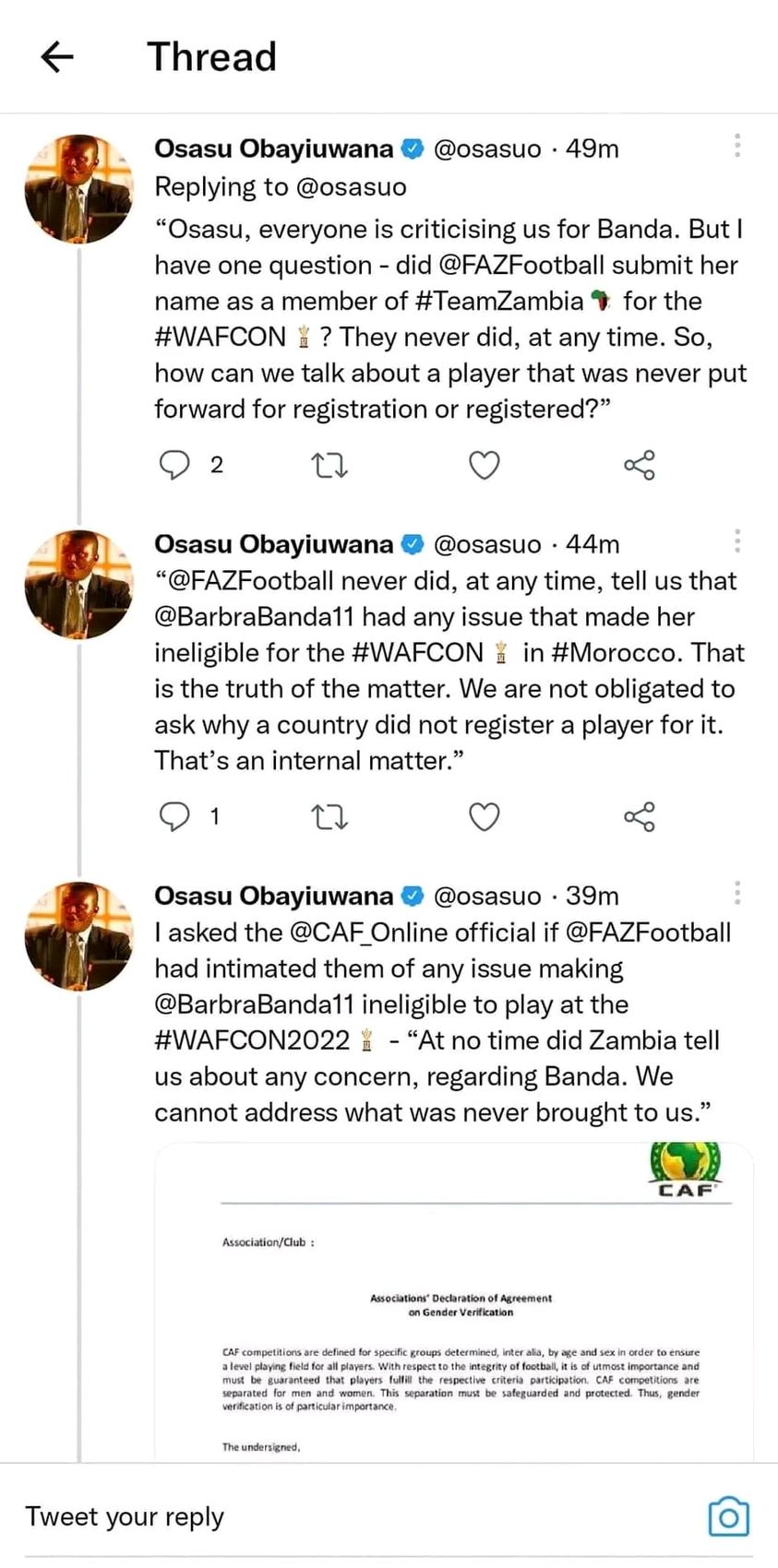Open the #WAFCON2022 hashtag
Image resolution: width=778 pixels, height=1568 pixels.
(252, 1040)
